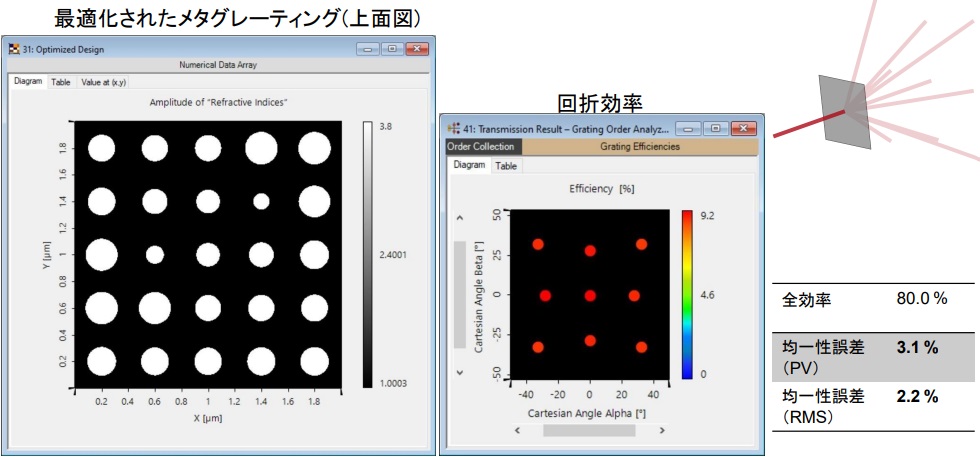Close the Optimized Design window

click(416, 48)
